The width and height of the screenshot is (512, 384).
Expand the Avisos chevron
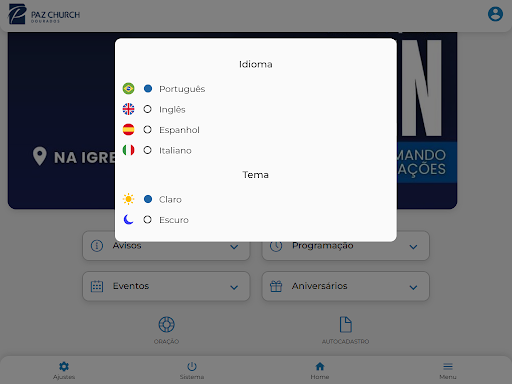(x=234, y=247)
